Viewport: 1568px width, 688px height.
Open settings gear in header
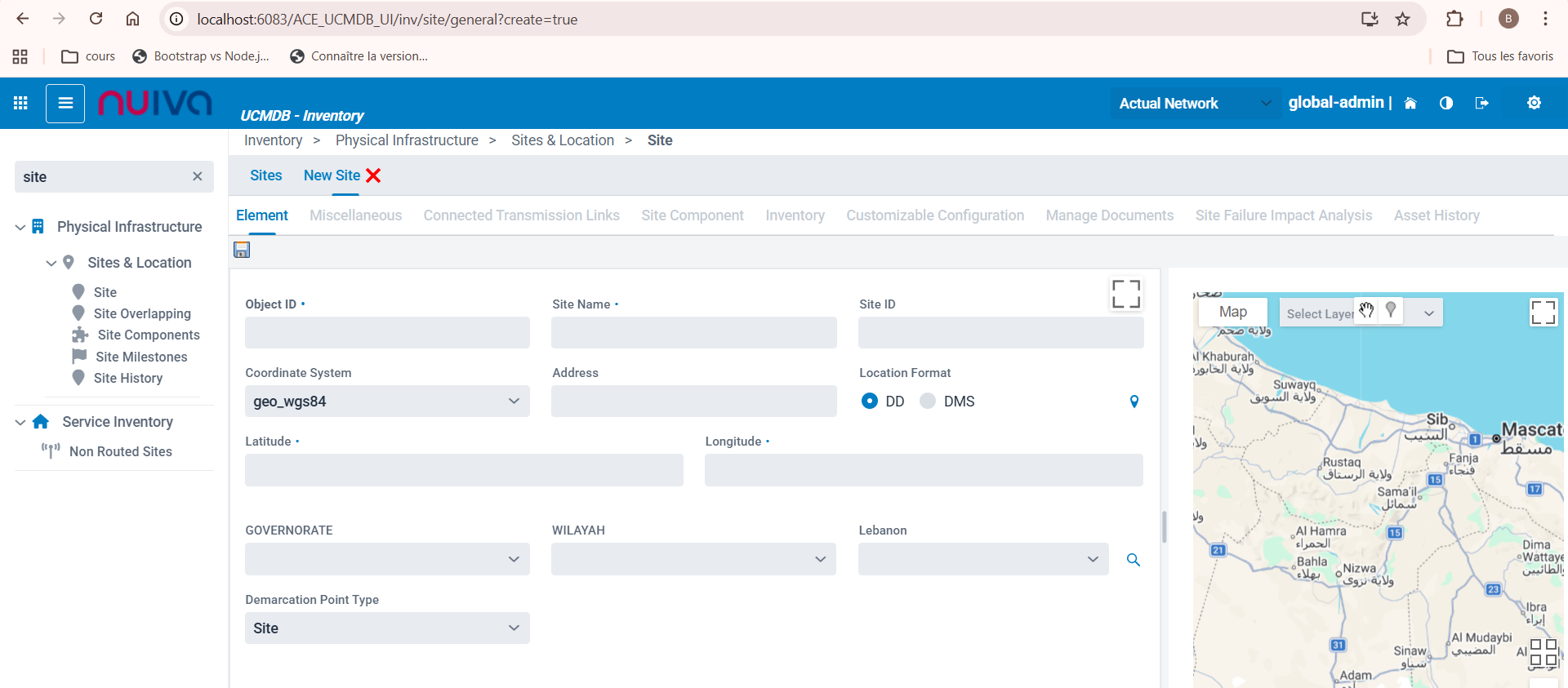pos(1534,103)
